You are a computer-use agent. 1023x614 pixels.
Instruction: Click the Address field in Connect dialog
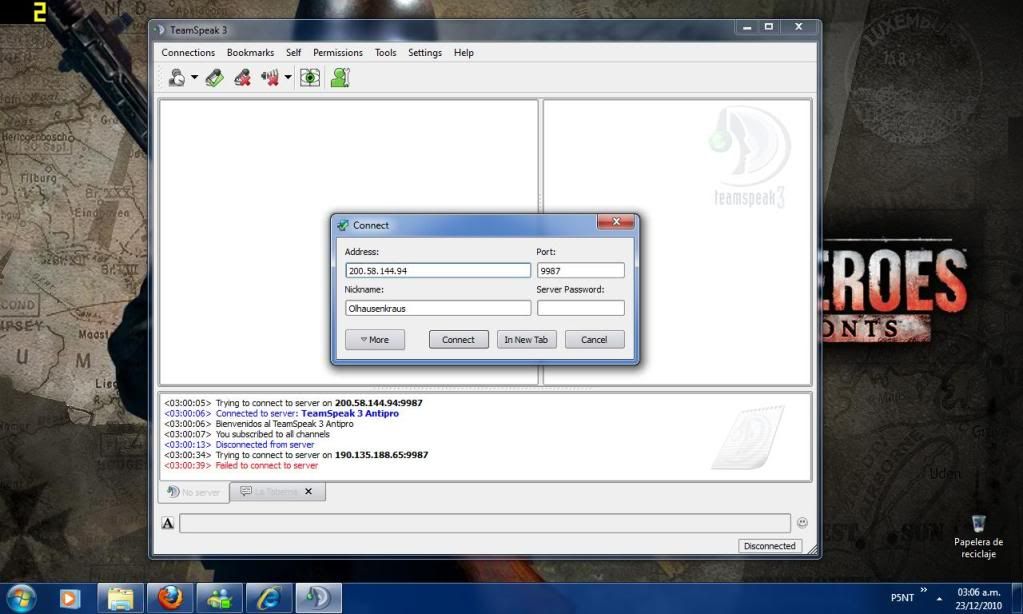(x=438, y=270)
